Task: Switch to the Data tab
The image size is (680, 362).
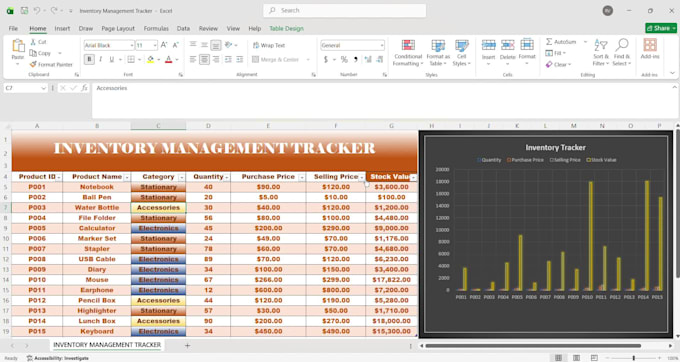Action: [183, 29]
